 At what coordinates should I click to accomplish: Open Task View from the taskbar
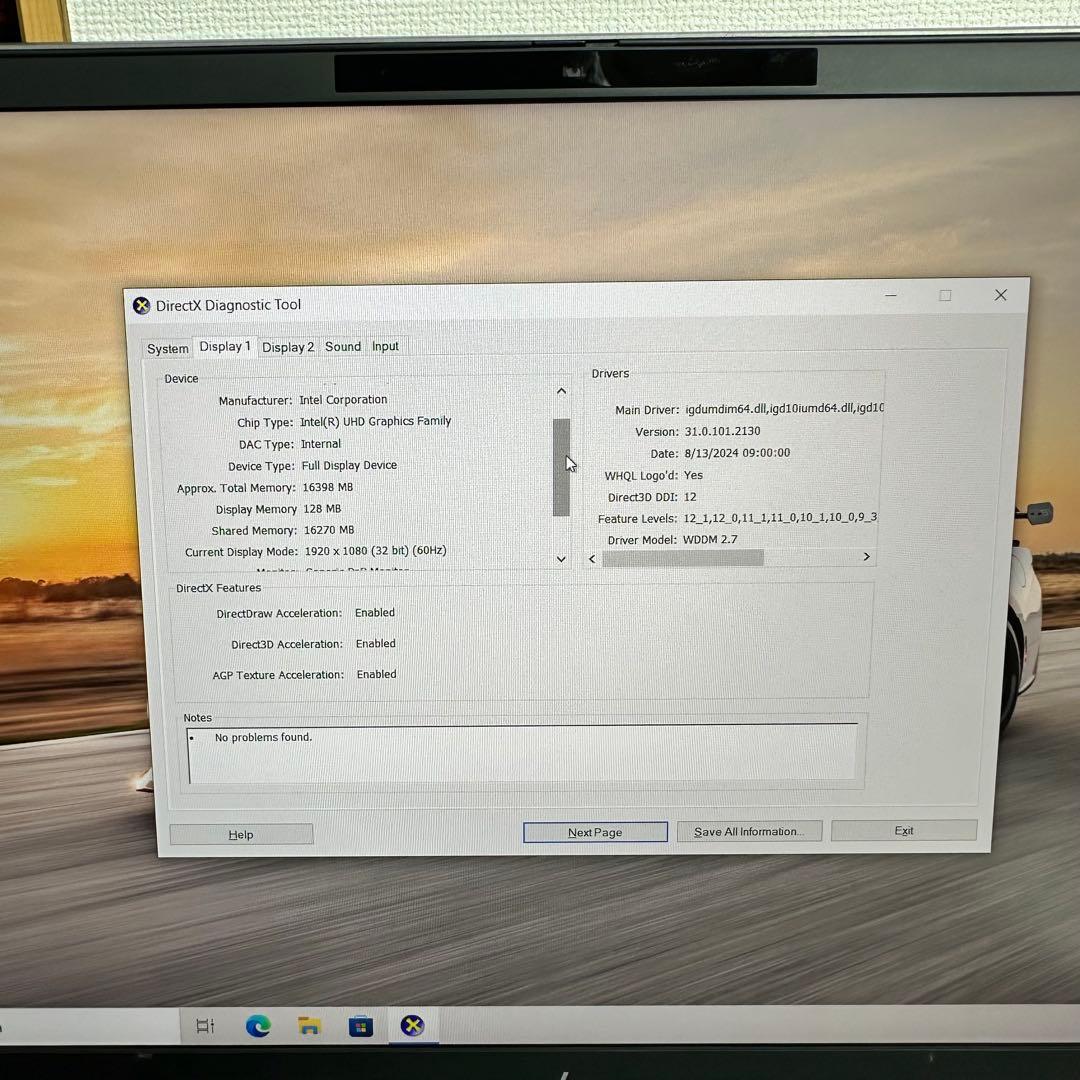[205, 1025]
